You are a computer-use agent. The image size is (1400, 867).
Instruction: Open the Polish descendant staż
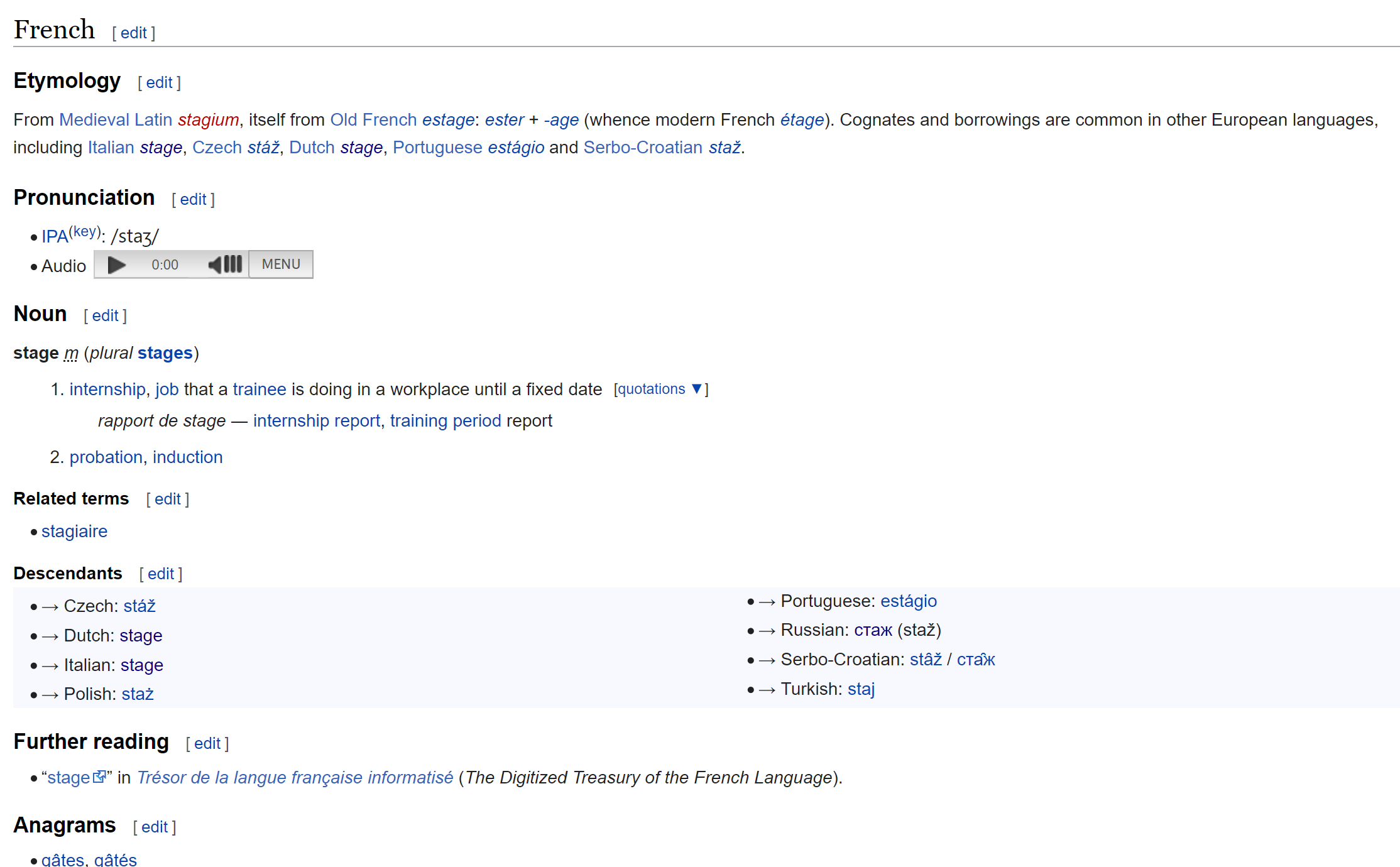point(138,694)
